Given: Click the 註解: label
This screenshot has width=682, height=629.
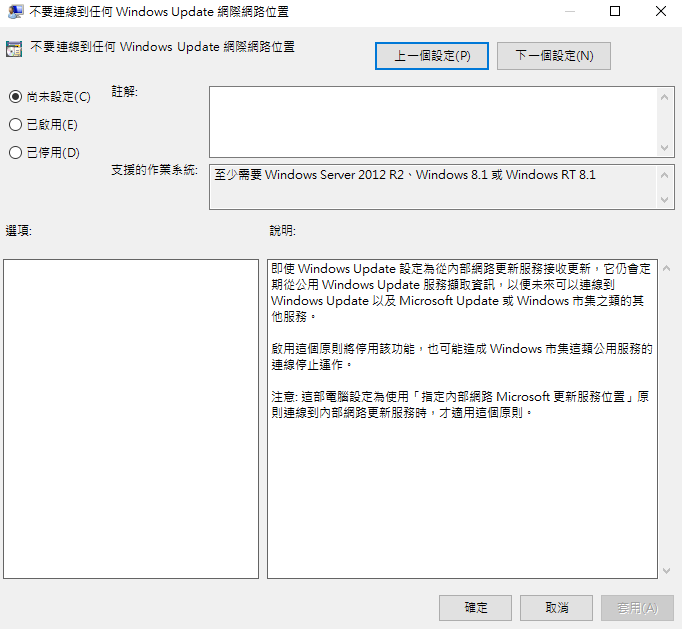Looking at the screenshot, I should (124, 91).
